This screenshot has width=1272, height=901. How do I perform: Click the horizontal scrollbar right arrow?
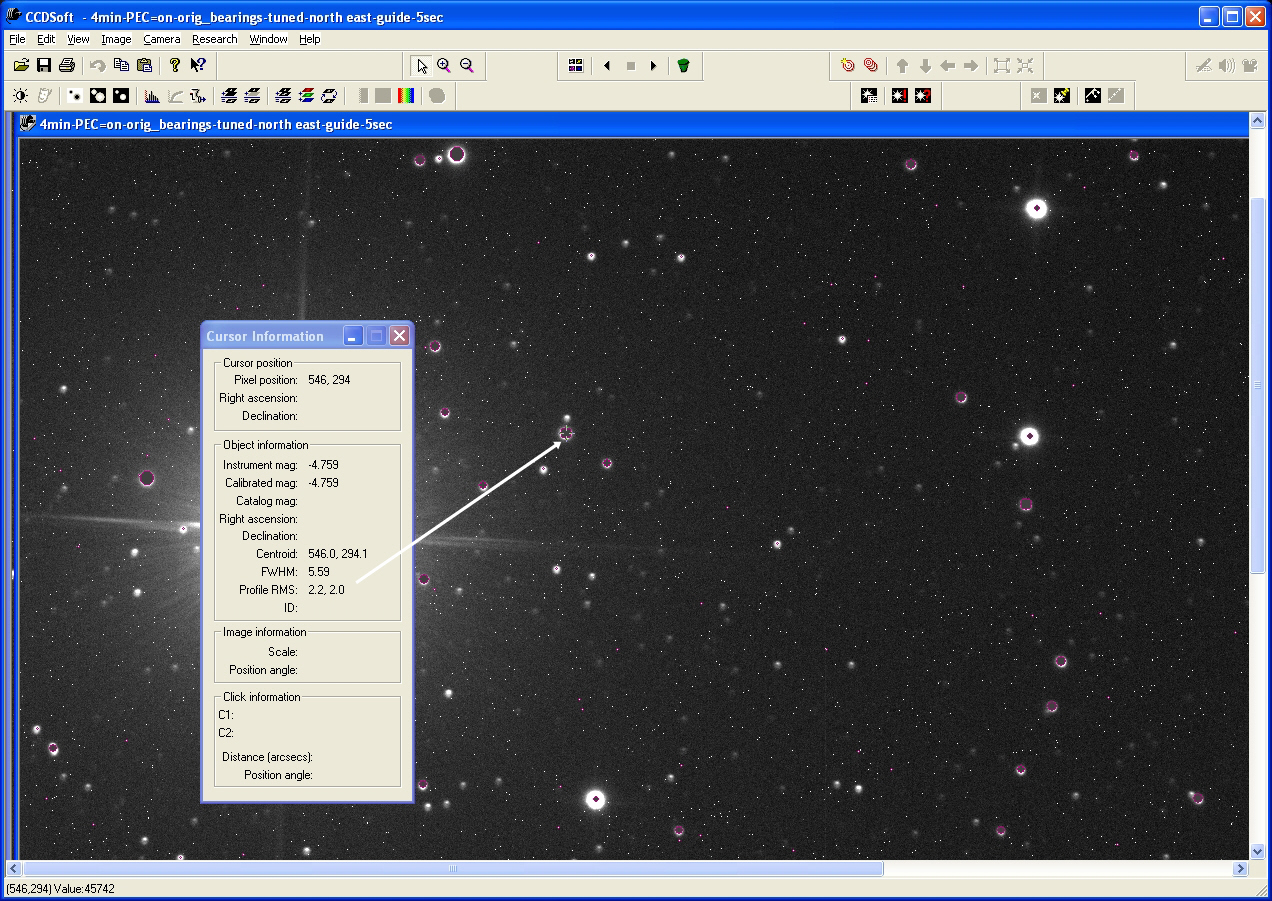click(1240, 869)
